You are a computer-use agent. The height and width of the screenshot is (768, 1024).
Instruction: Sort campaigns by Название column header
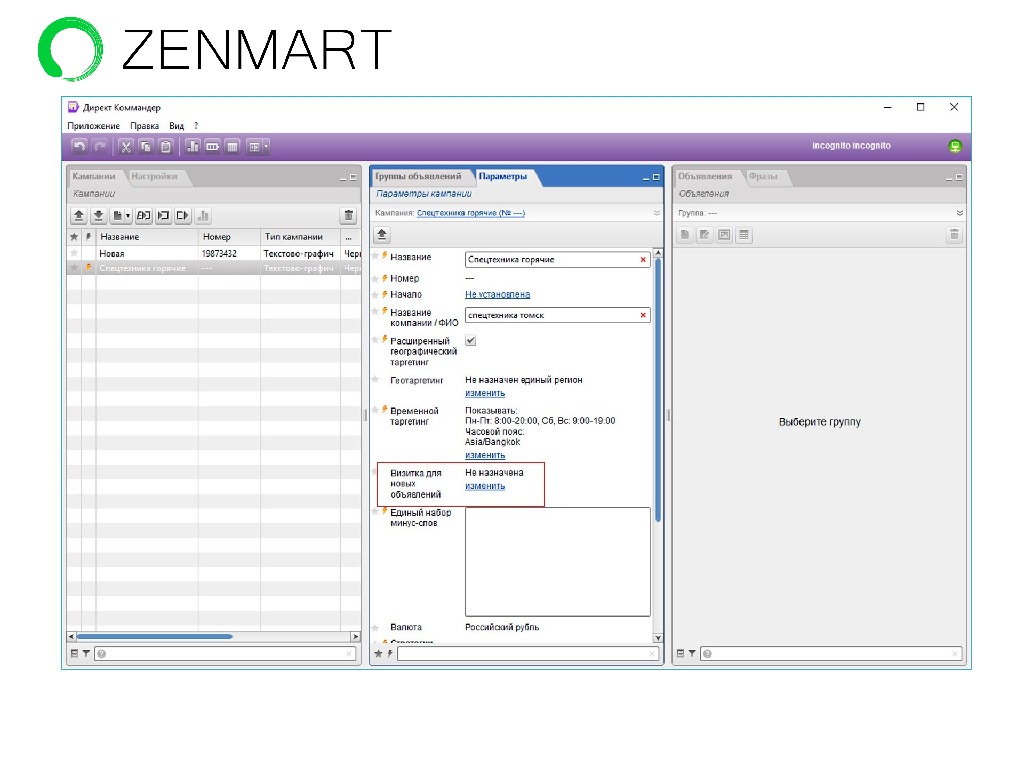click(146, 236)
